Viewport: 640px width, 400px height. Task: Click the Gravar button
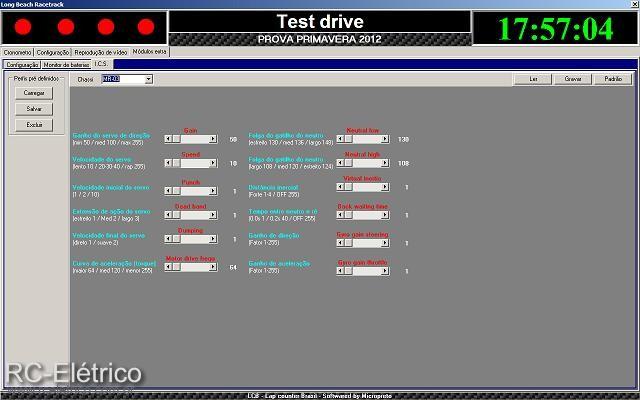(x=573, y=79)
